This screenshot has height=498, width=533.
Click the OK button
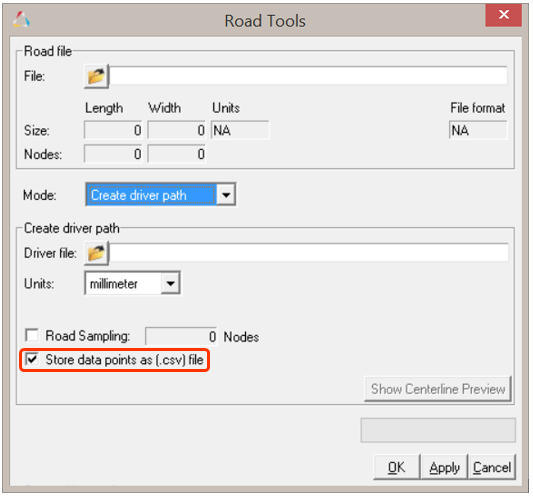(397, 467)
